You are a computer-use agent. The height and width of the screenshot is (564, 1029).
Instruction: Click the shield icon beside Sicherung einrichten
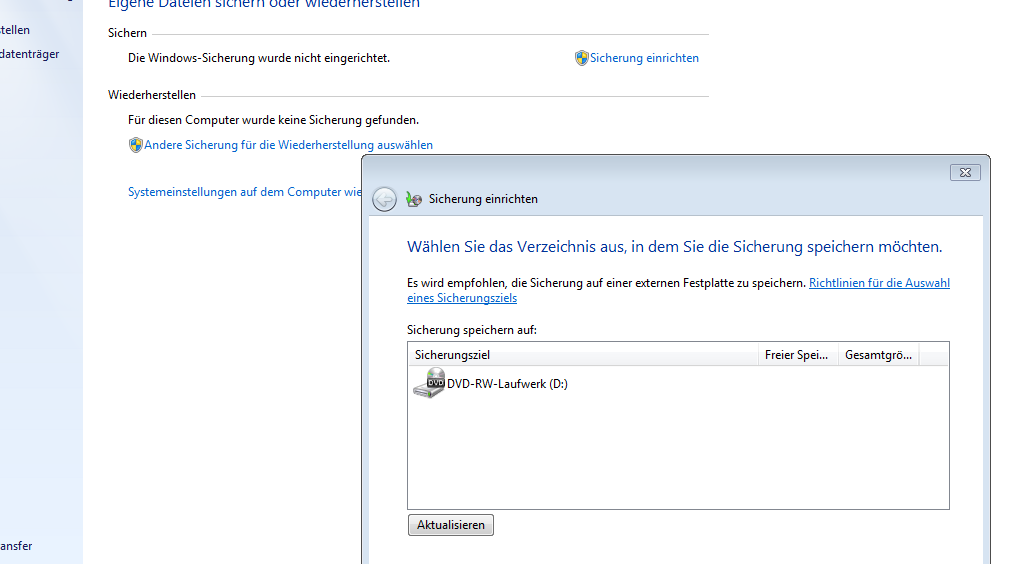581,58
